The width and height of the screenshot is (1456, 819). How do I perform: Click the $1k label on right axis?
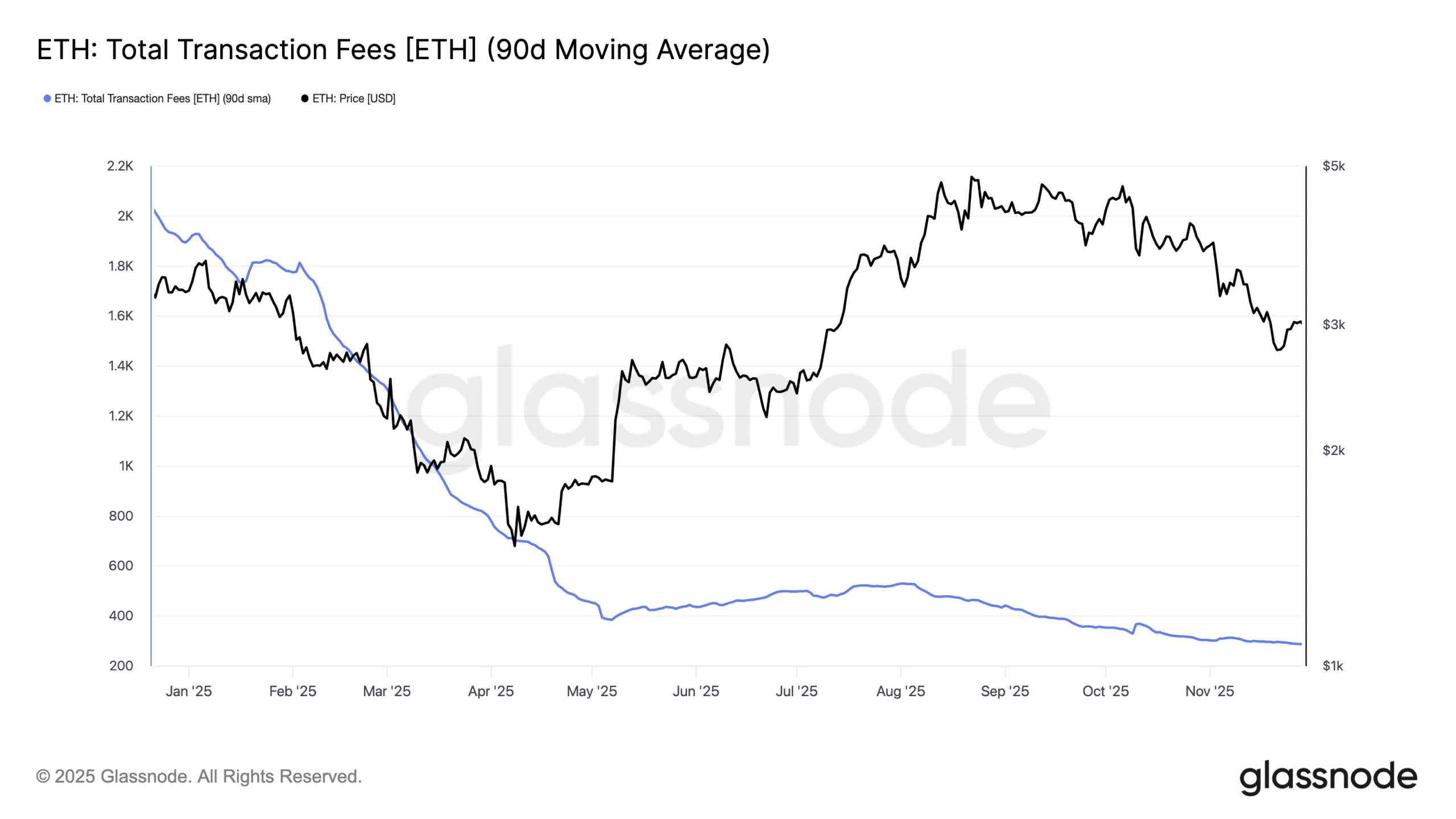pos(1333,665)
